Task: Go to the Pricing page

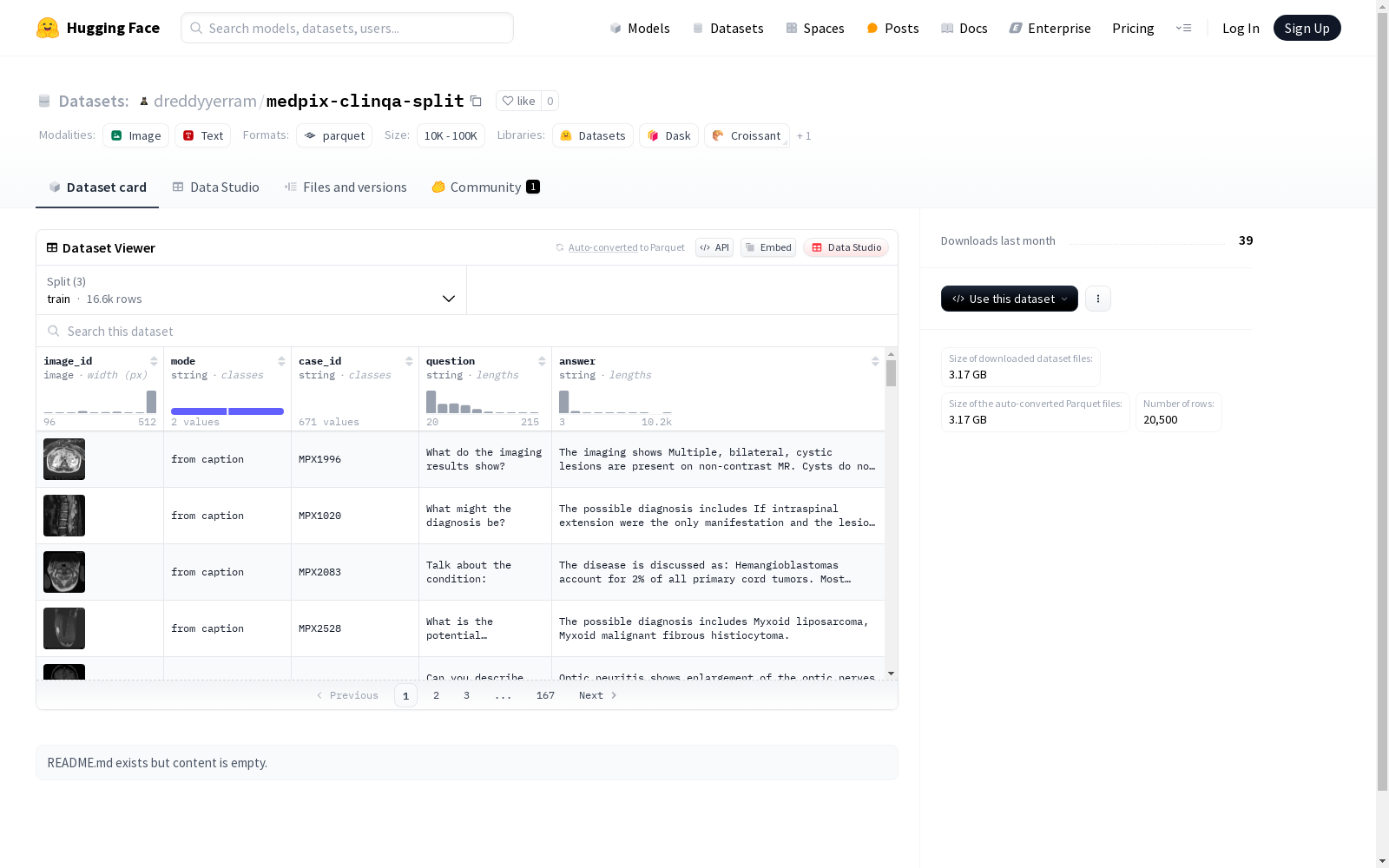Action: (x=1133, y=28)
